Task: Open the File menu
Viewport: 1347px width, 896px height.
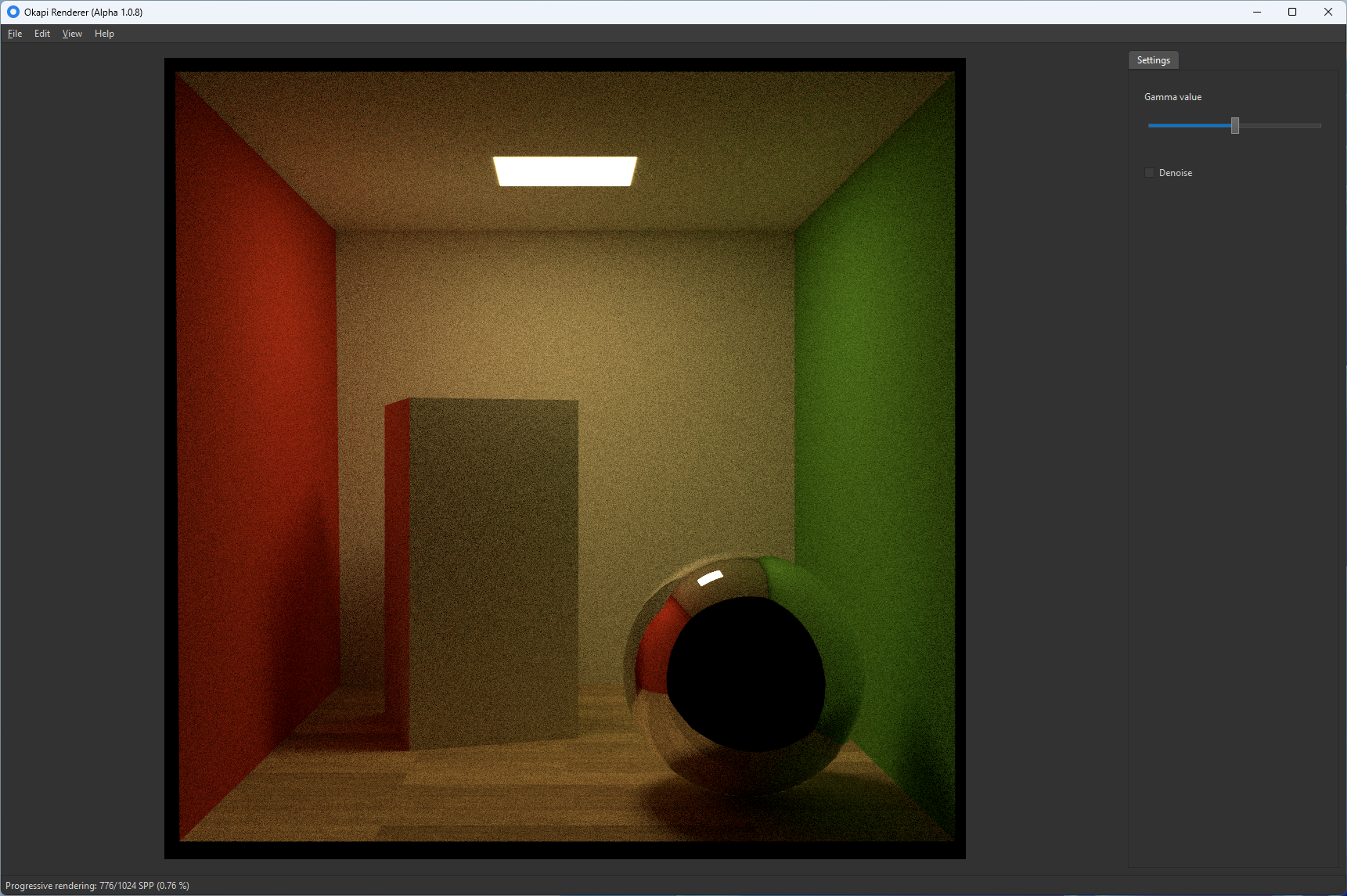Action: [x=15, y=34]
